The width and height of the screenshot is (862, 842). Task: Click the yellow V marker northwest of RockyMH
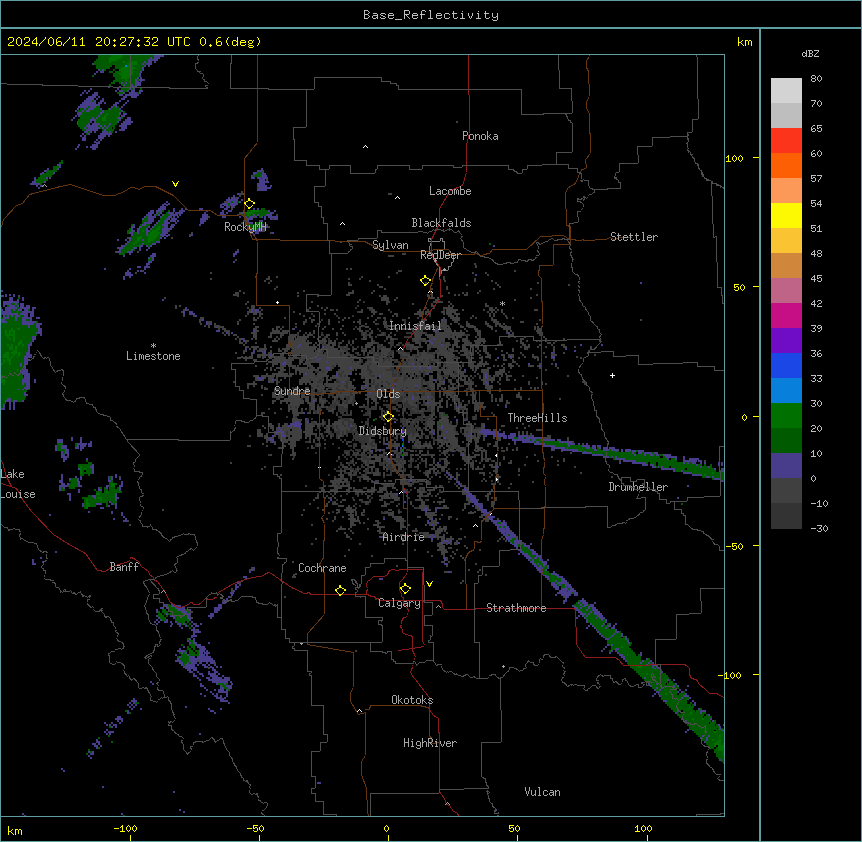point(175,184)
